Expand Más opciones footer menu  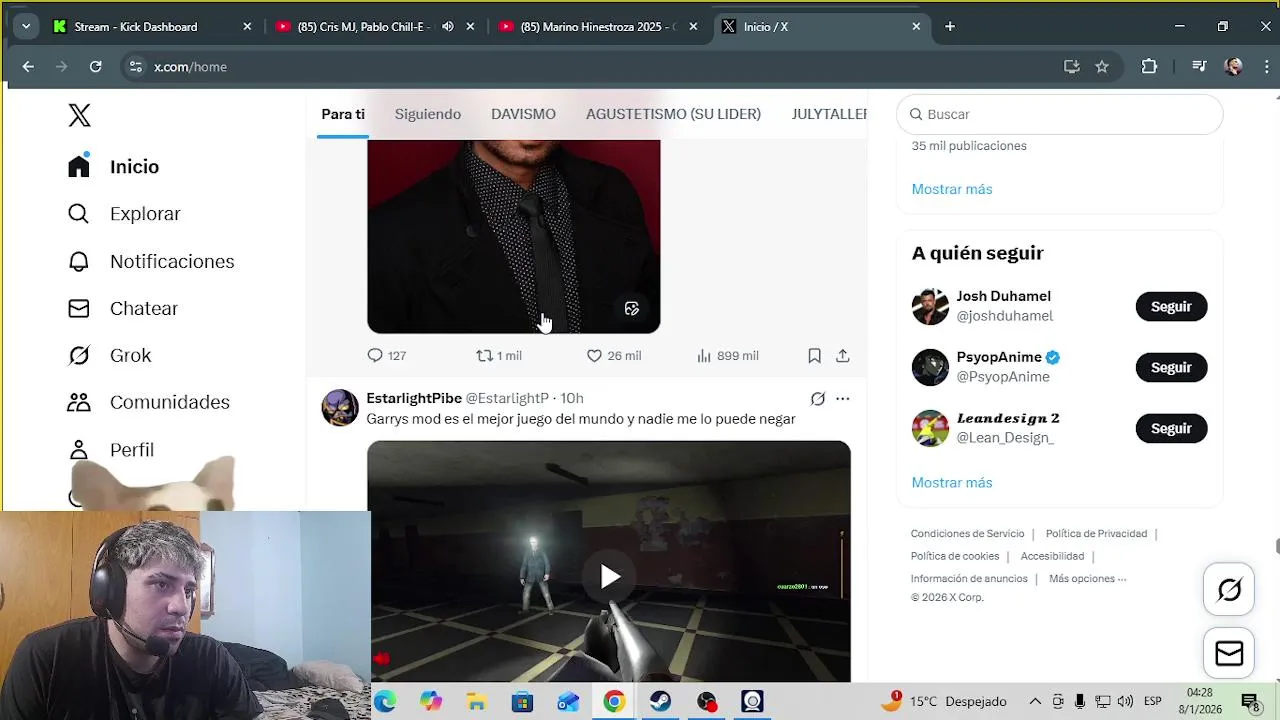pyautogui.click(x=1087, y=579)
